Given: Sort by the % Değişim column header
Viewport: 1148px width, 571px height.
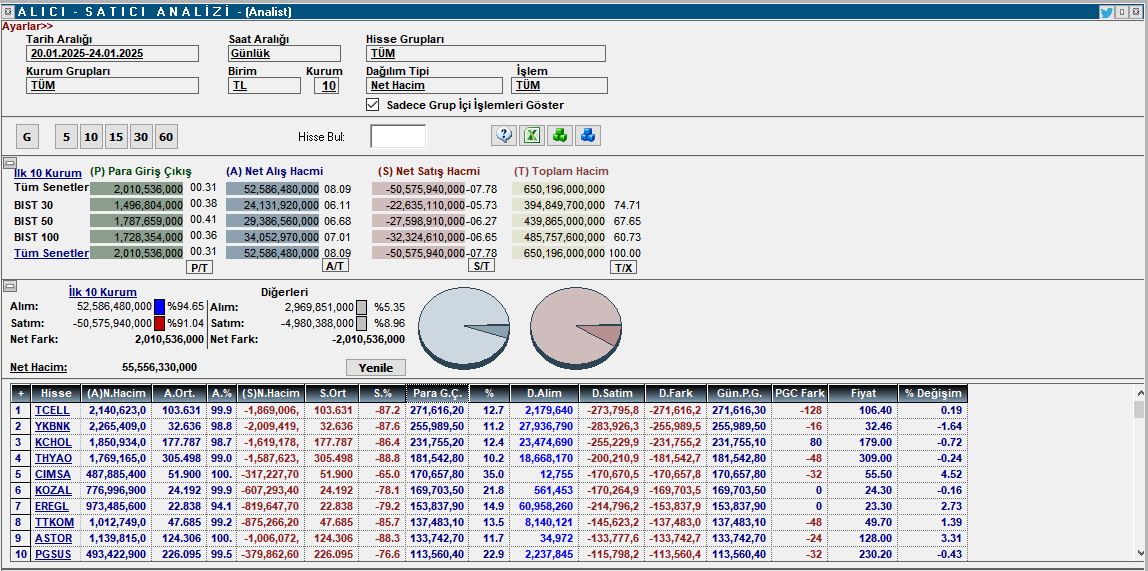Looking at the screenshot, I should click(x=933, y=393).
